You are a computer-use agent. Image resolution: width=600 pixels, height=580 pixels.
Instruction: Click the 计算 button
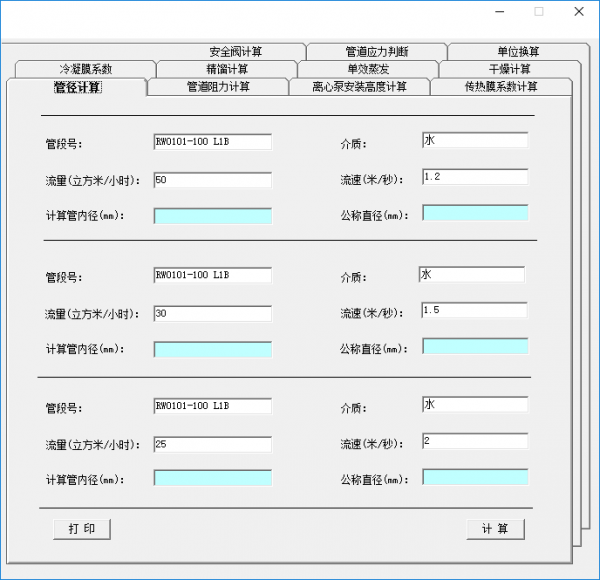[495, 529]
